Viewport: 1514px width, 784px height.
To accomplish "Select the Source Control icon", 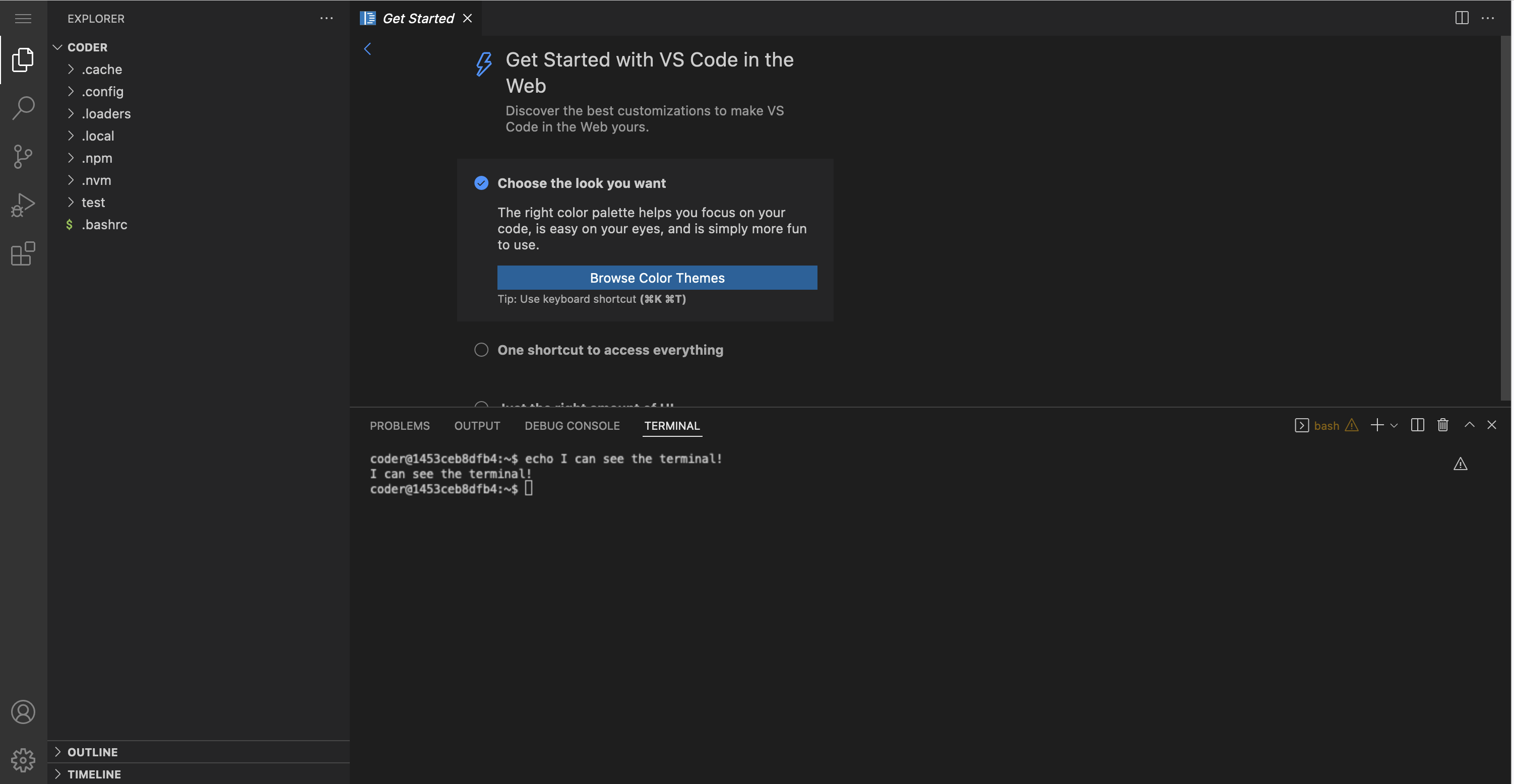I will [x=23, y=156].
